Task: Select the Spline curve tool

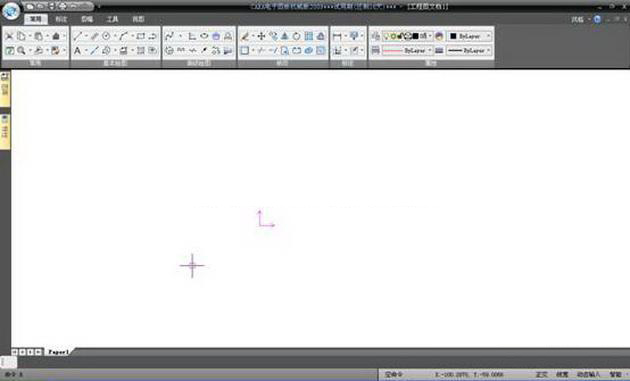Action: 170,37
